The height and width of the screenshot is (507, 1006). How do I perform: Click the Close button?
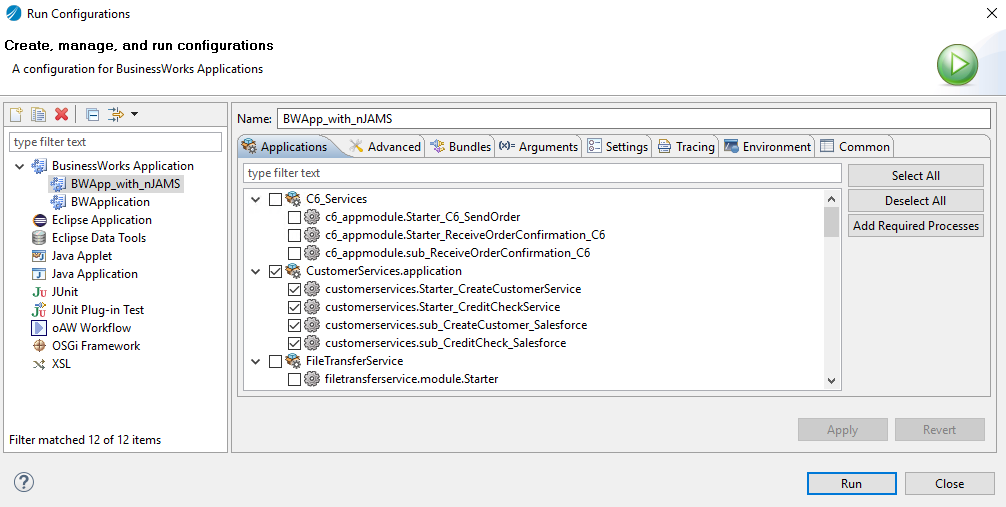(x=950, y=483)
